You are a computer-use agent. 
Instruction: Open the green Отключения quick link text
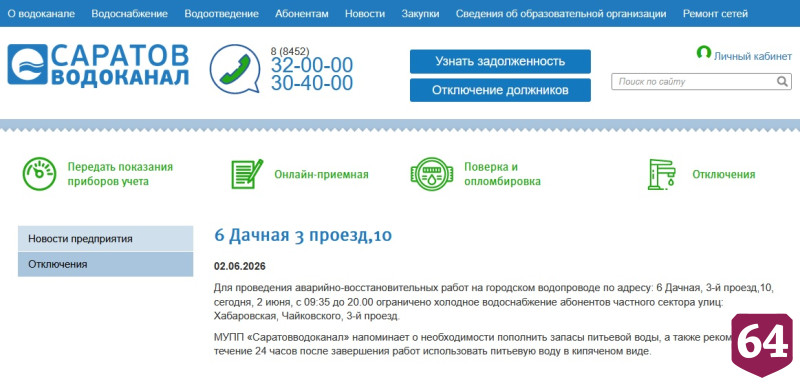pyautogui.click(x=723, y=174)
